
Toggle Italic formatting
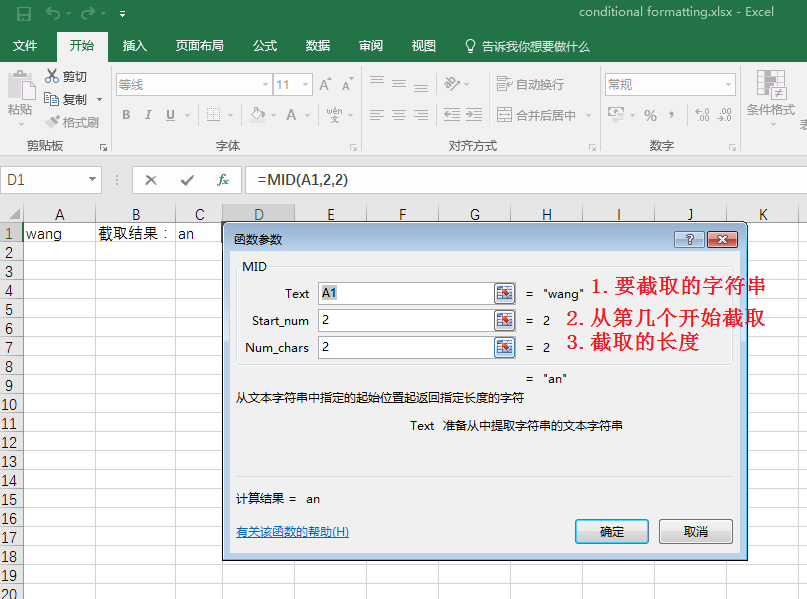(x=148, y=115)
